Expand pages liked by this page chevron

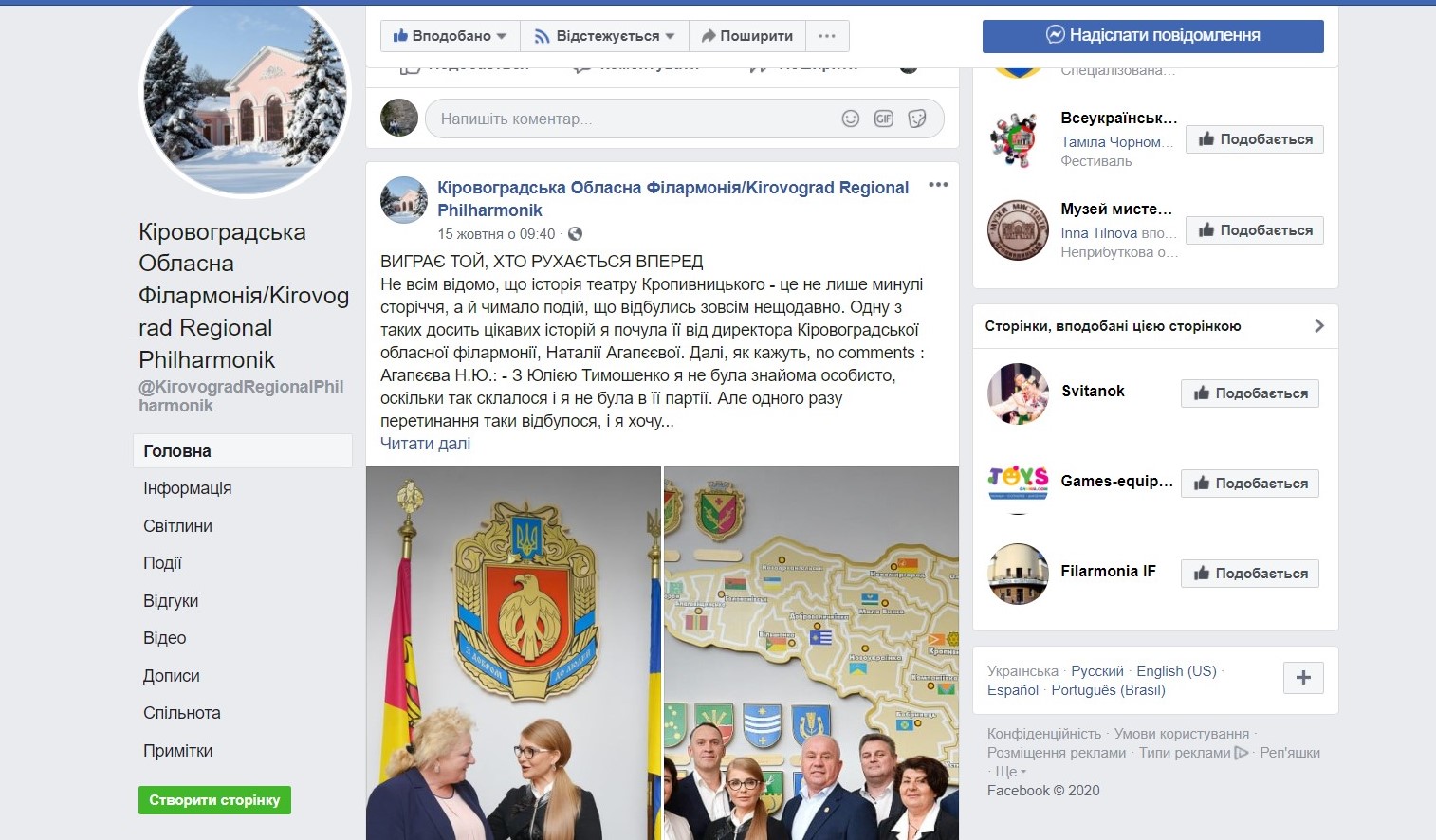pyautogui.click(x=1318, y=326)
